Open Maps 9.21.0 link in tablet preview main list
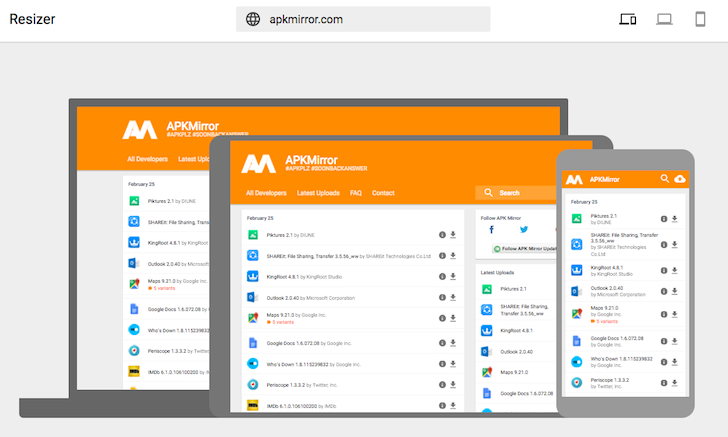This screenshot has height=437, width=728. coord(280,315)
